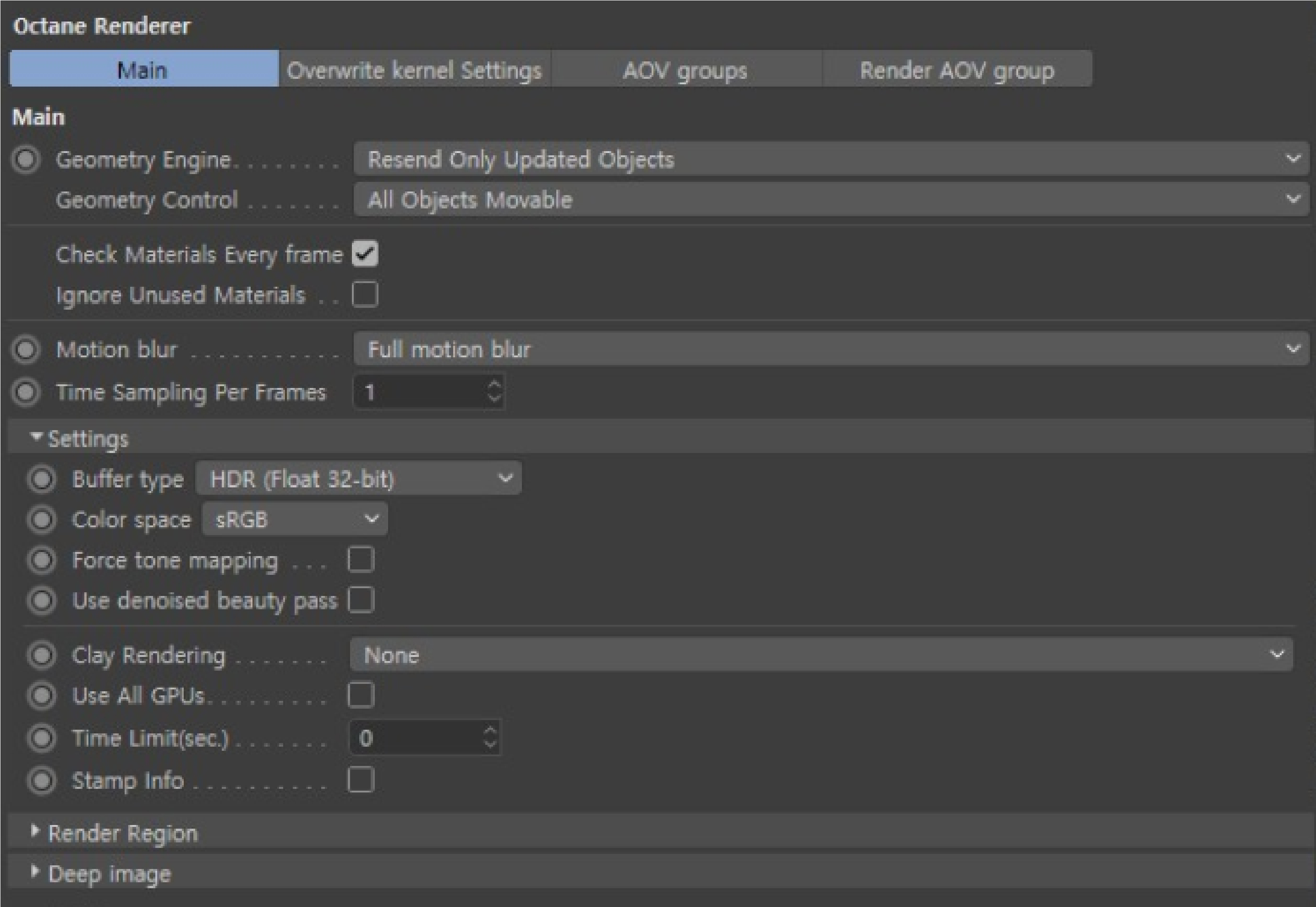Click animation dot for Clay Rendering

coord(42,655)
